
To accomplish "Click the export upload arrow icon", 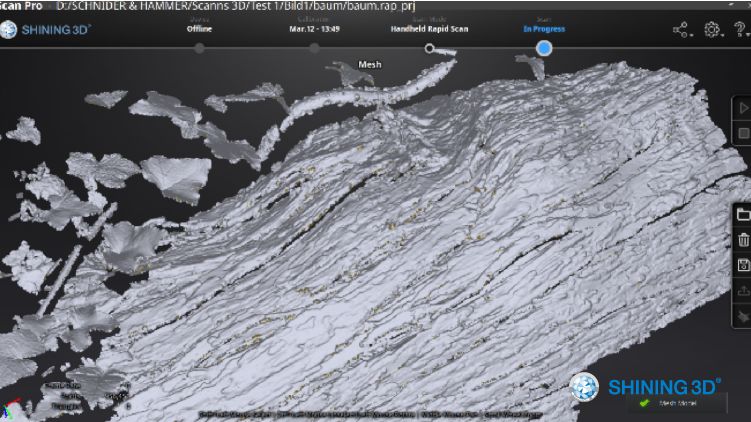I will pyautogui.click(x=743, y=290).
